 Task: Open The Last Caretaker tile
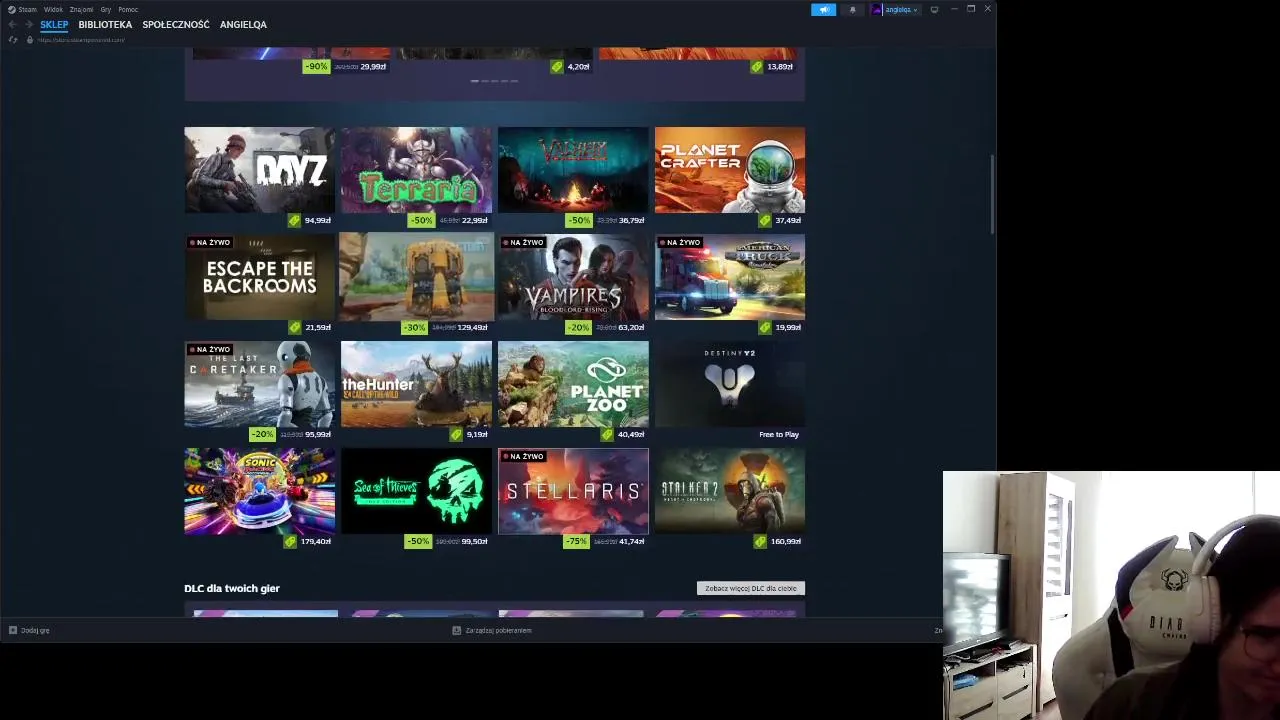(x=260, y=384)
